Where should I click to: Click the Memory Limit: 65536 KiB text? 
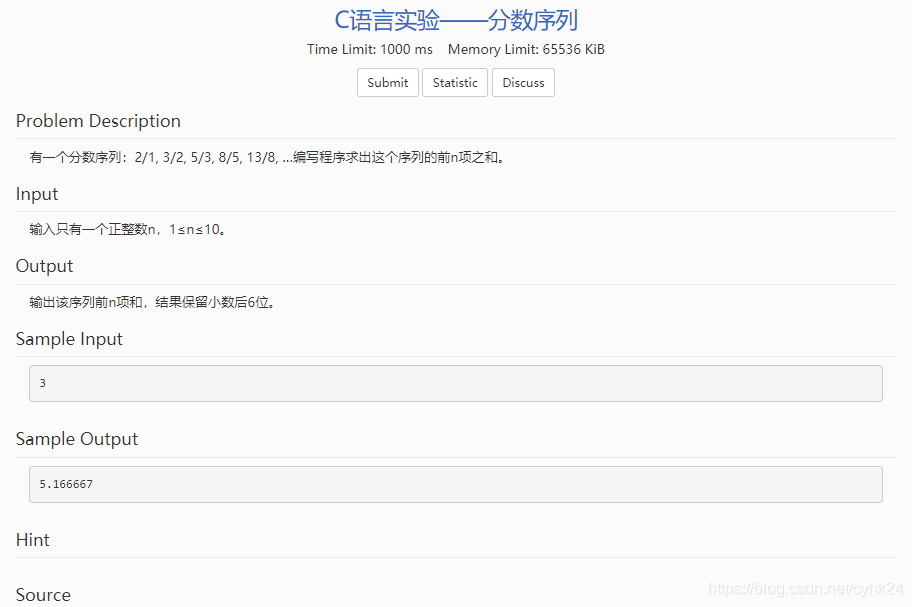click(526, 50)
